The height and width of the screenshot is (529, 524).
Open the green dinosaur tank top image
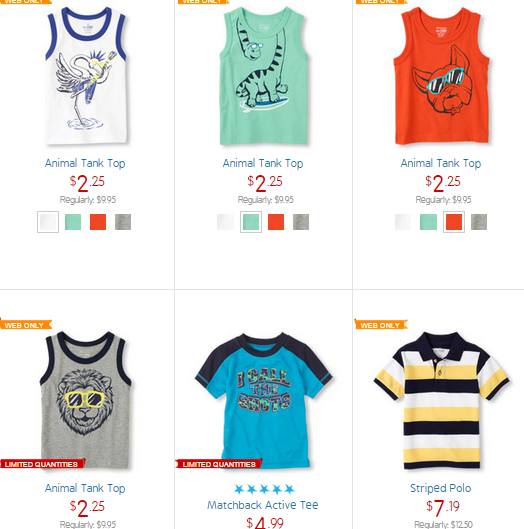tap(264, 76)
